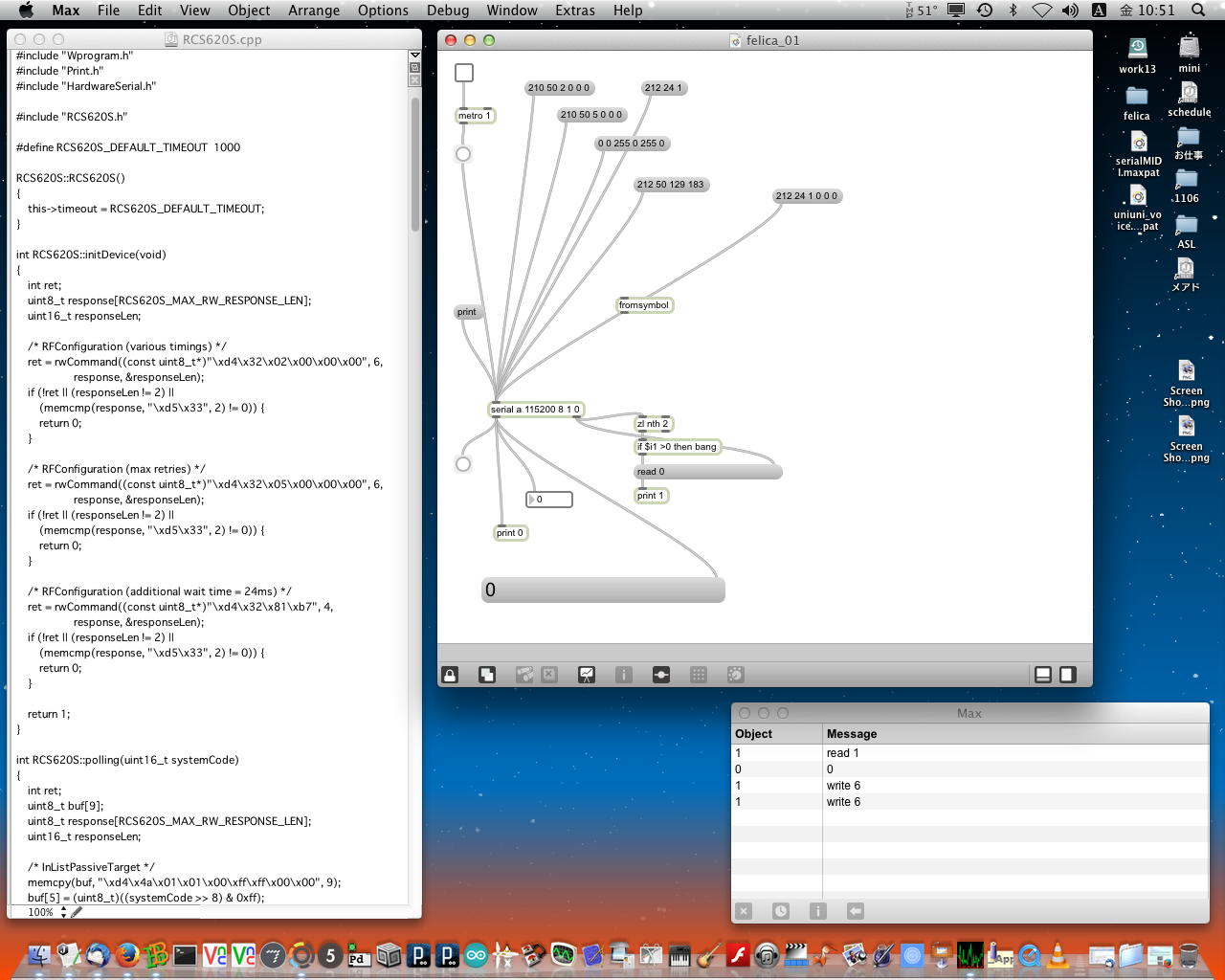Select the work13 Time Machine drive icon
The image size is (1225, 980).
tap(1137, 56)
